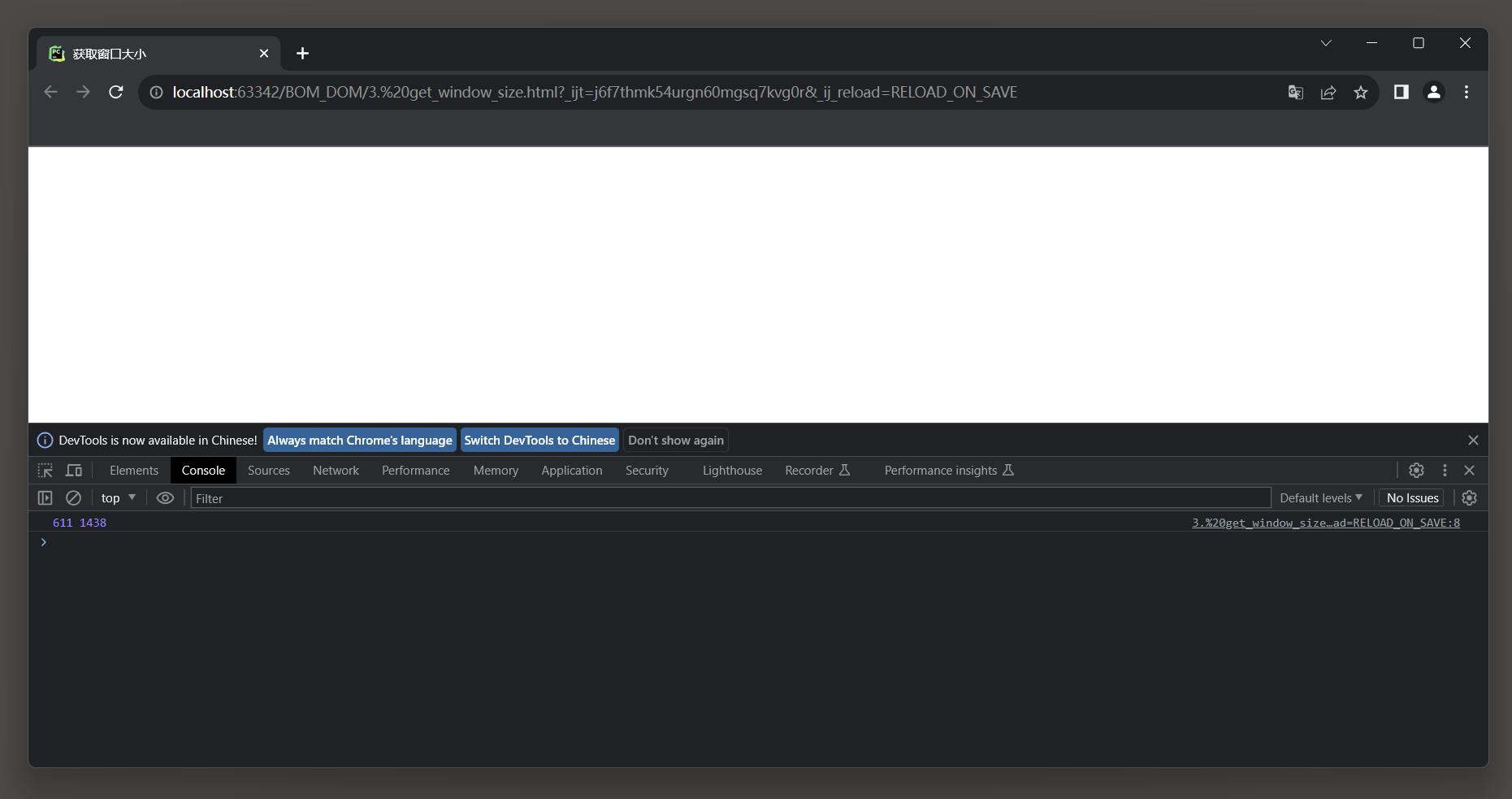Open the Recorder panel
This screenshot has height=799, width=1512.
(817, 471)
